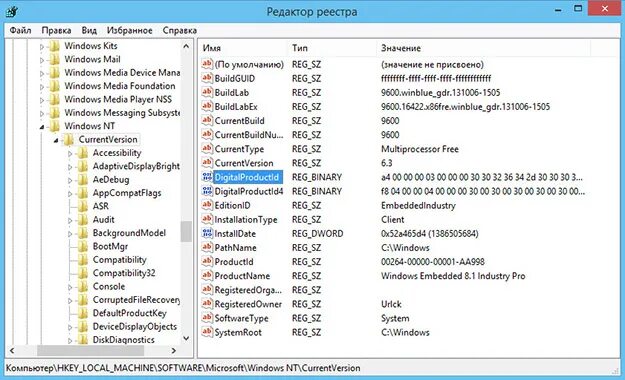Select the RegisteredOrga... value name
The image size is (625, 380).
click(248, 290)
